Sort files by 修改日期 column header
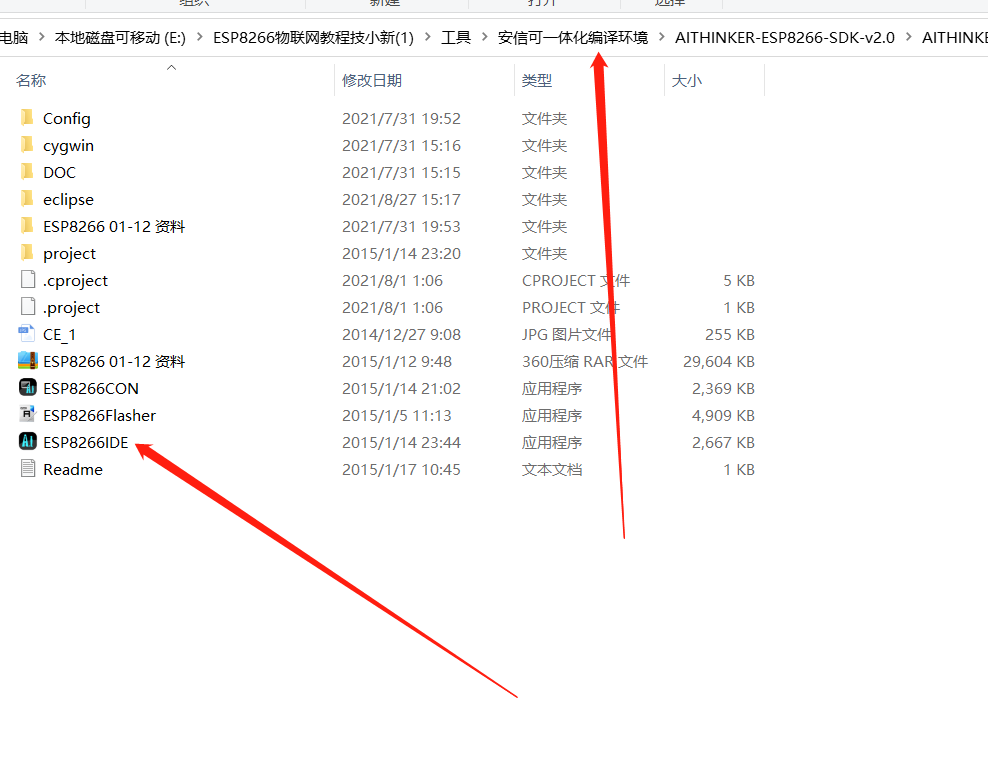The height and width of the screenshot is (760, 988). coord(372,81)
